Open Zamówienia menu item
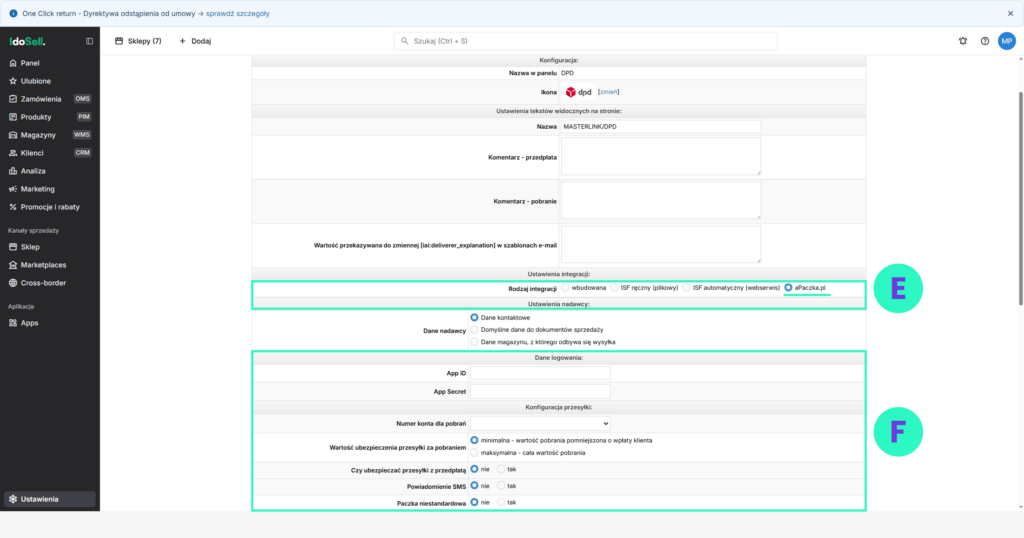Image resolution: width=1024 pixels, height=538 pixels. (50, 99)
